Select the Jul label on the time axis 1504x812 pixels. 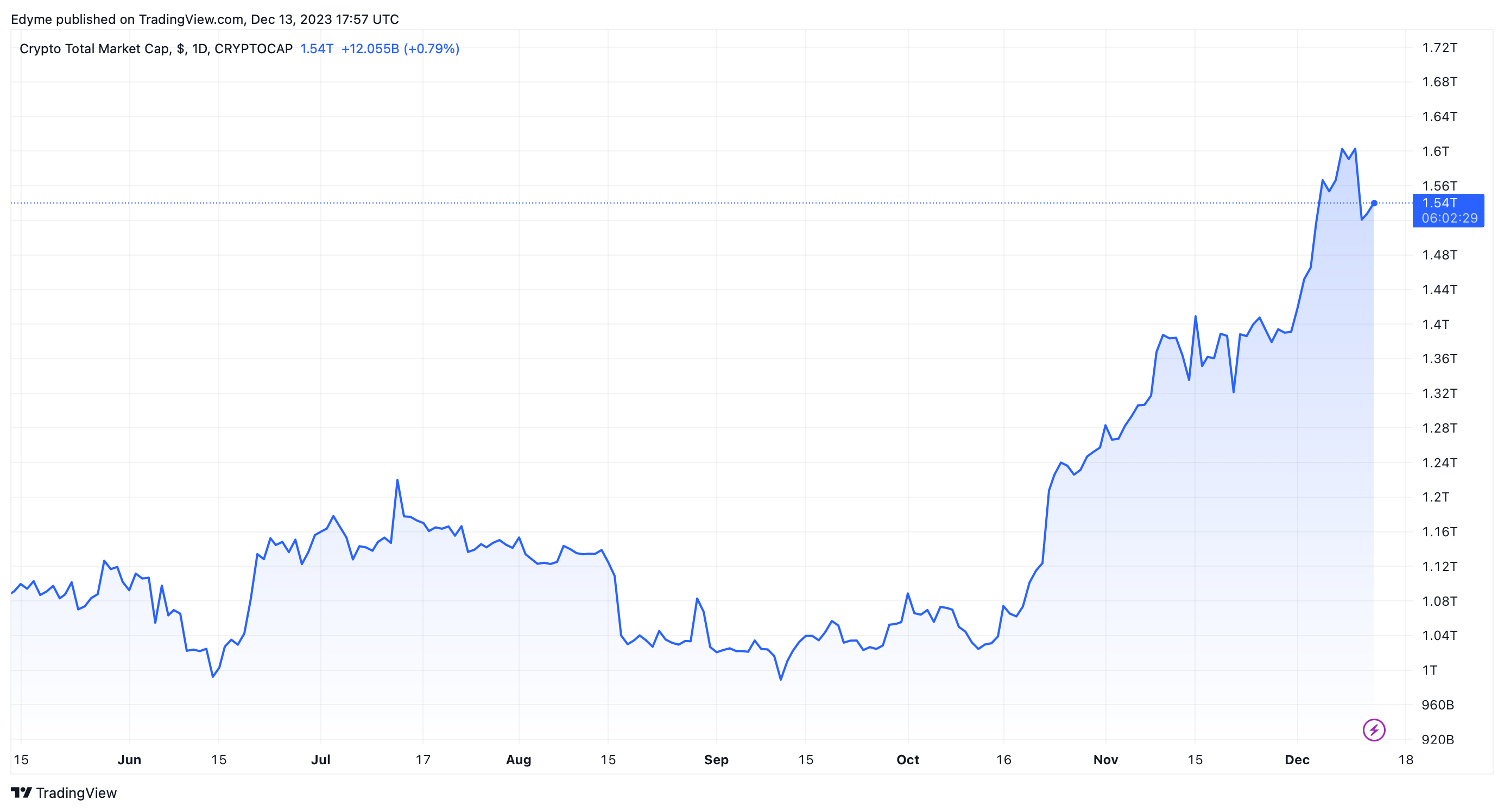[x=320, y=759]
